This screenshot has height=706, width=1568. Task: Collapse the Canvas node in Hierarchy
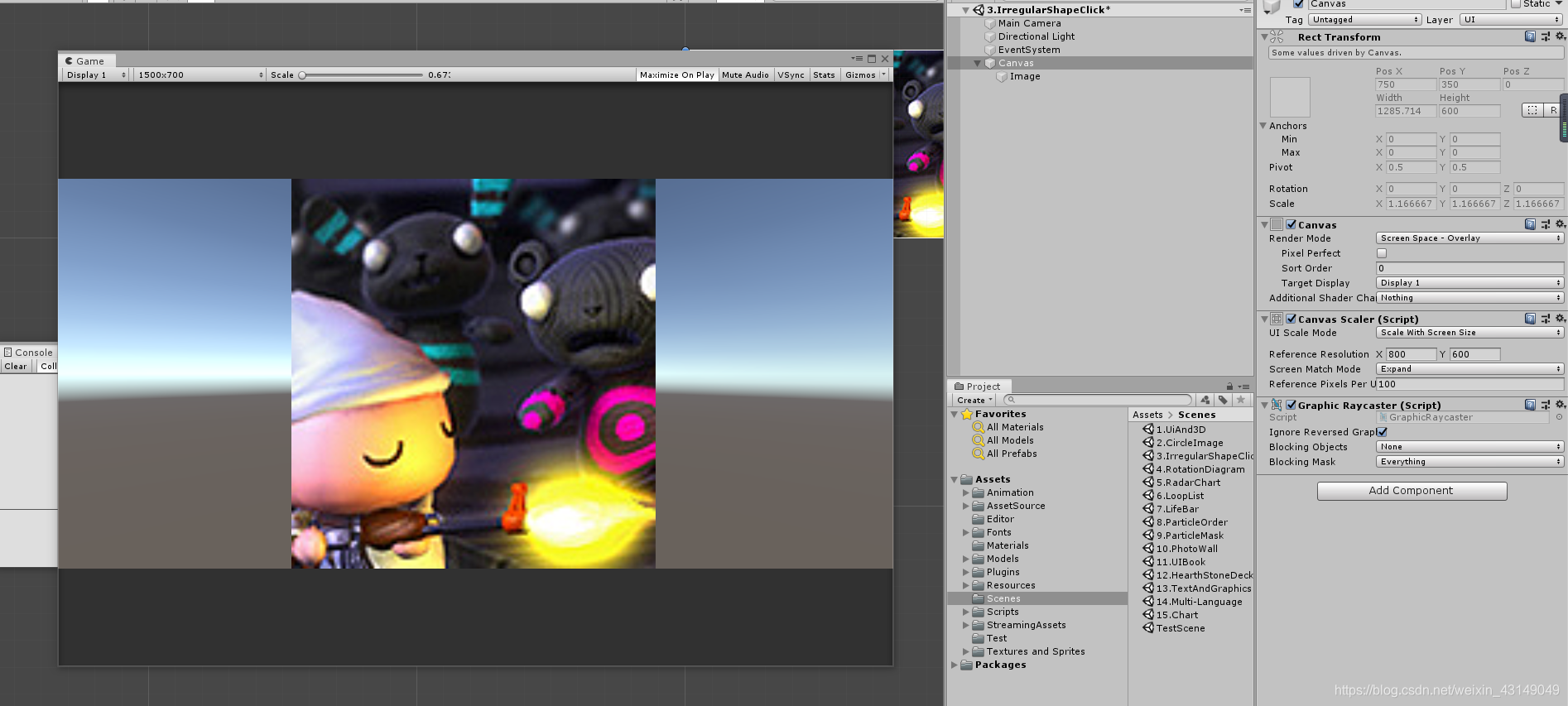[977, 63]
